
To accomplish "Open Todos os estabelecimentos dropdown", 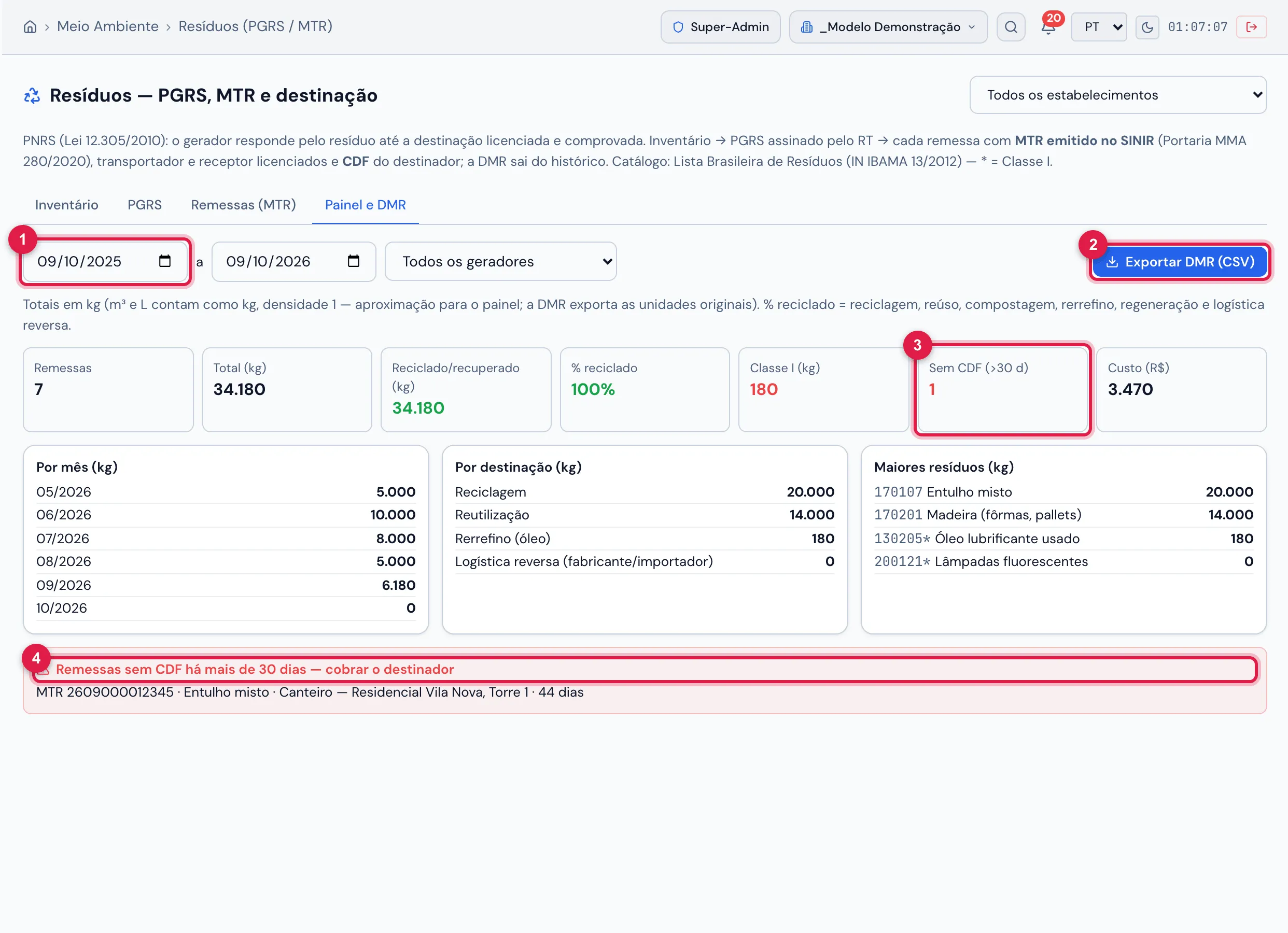I will pos(1118,95).
